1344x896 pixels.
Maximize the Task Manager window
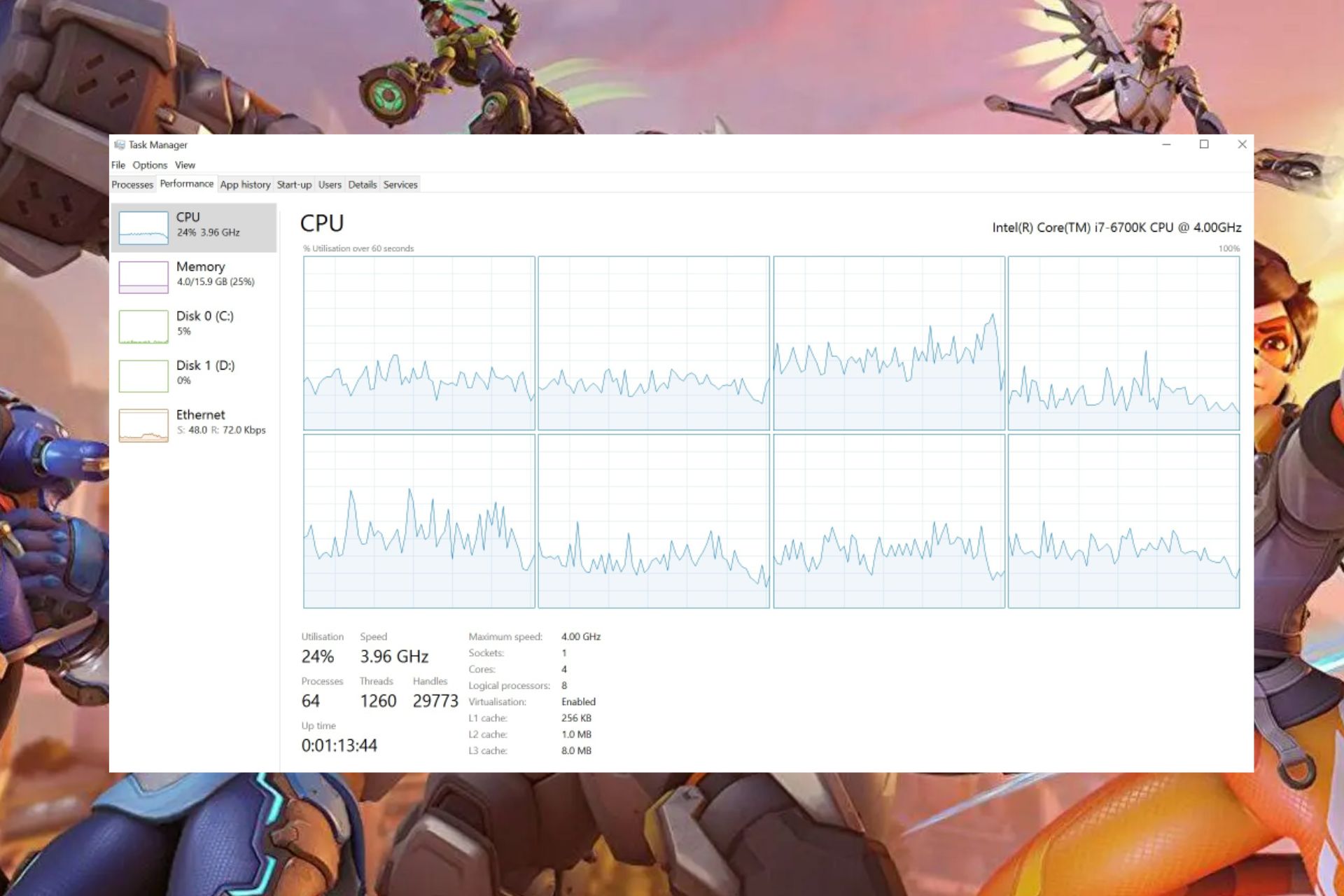point(1204,145)
